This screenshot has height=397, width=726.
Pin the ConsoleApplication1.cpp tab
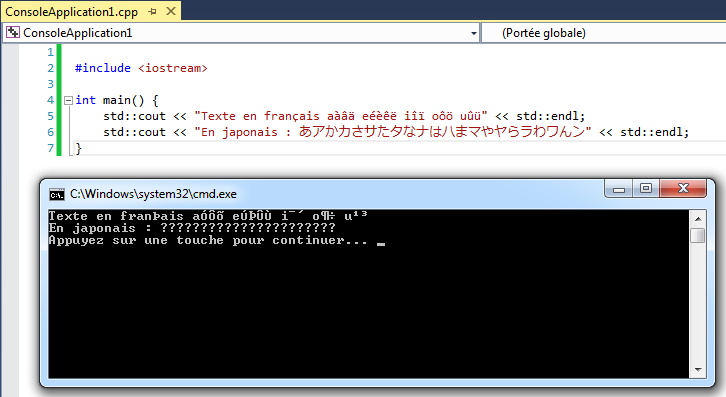152,12
